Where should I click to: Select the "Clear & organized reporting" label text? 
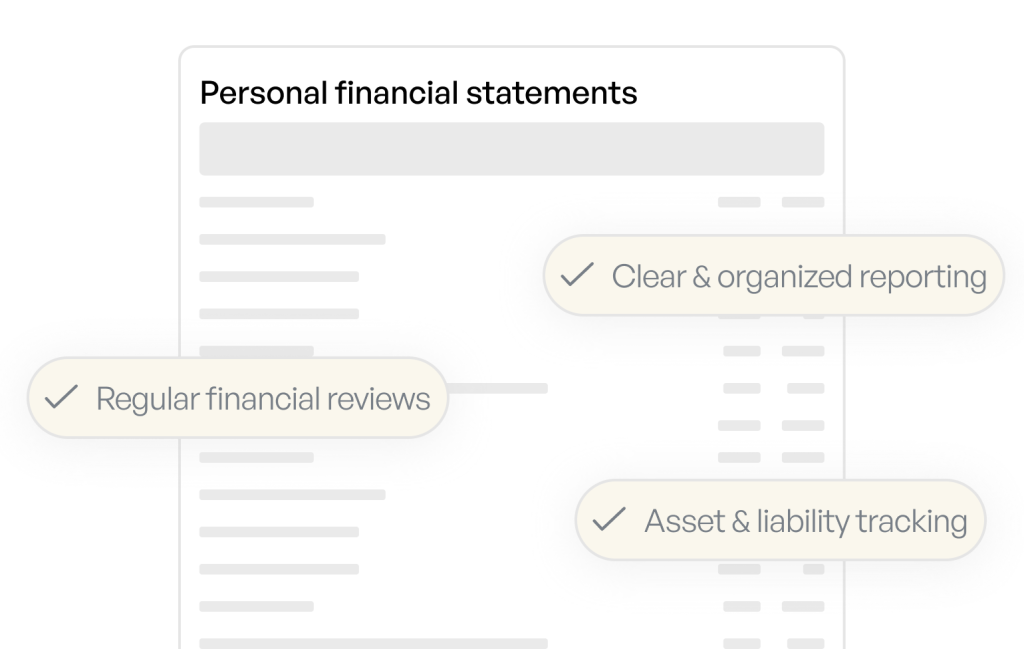pos(799,277)
